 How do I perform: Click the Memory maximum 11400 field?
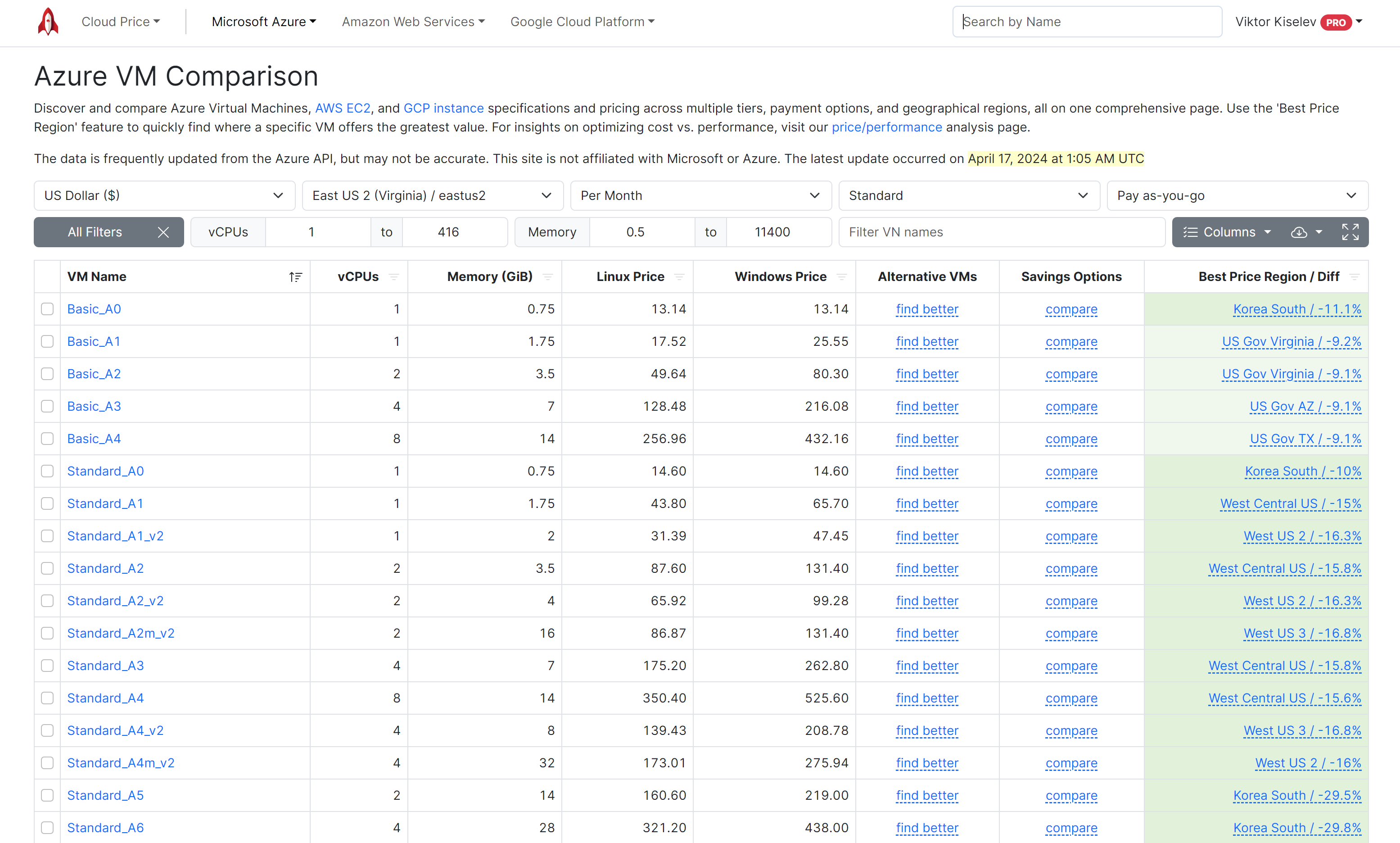(779, 232)
